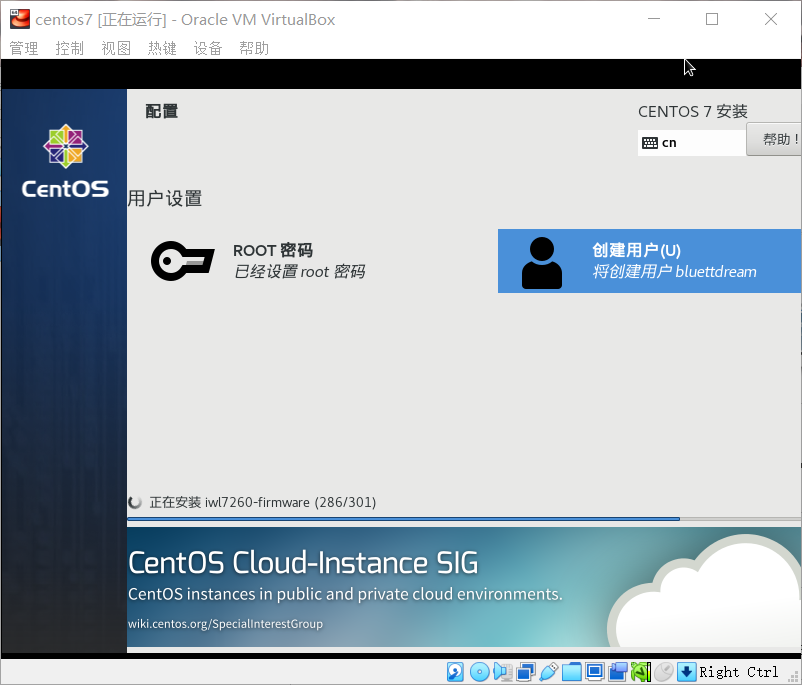This screenshot has width=802, height=685.
Task: Click the Right Ctrl host key label
Action: (x=739, y=672)
